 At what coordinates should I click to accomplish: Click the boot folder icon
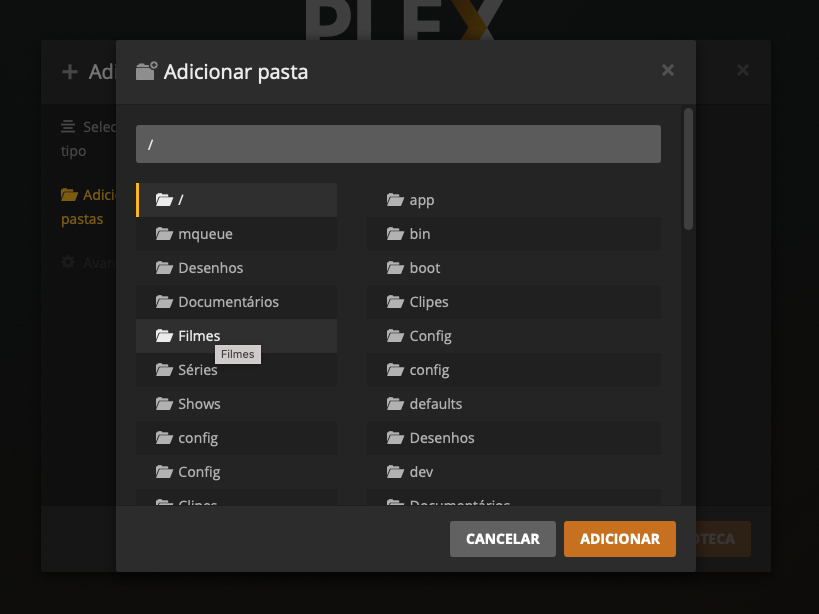[x=395, y=268]
